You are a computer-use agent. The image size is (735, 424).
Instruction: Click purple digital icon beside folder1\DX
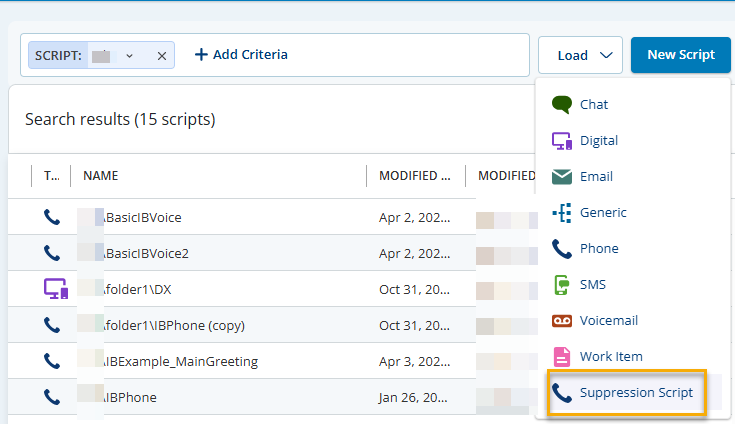(55, 289)
